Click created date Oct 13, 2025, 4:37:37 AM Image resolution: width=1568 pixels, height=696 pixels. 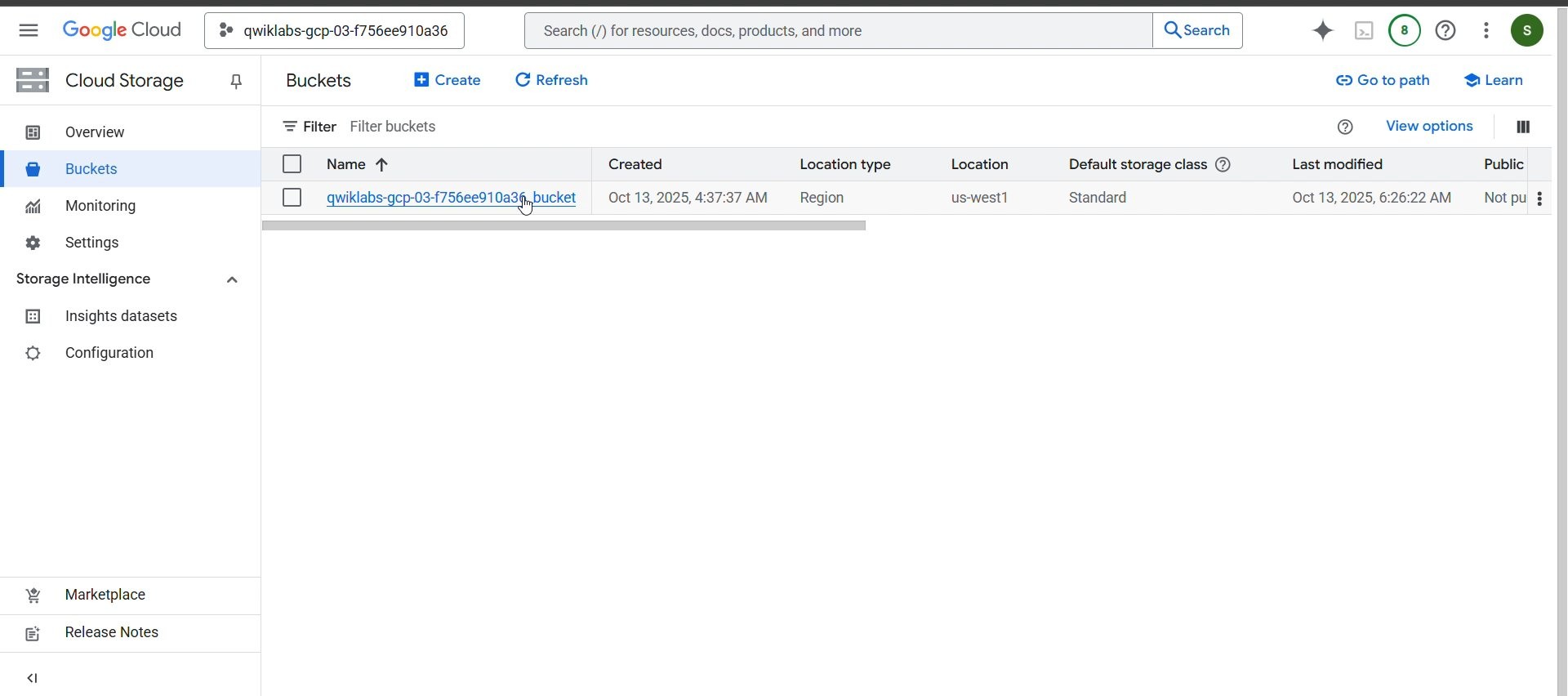(x=688, y=198)
